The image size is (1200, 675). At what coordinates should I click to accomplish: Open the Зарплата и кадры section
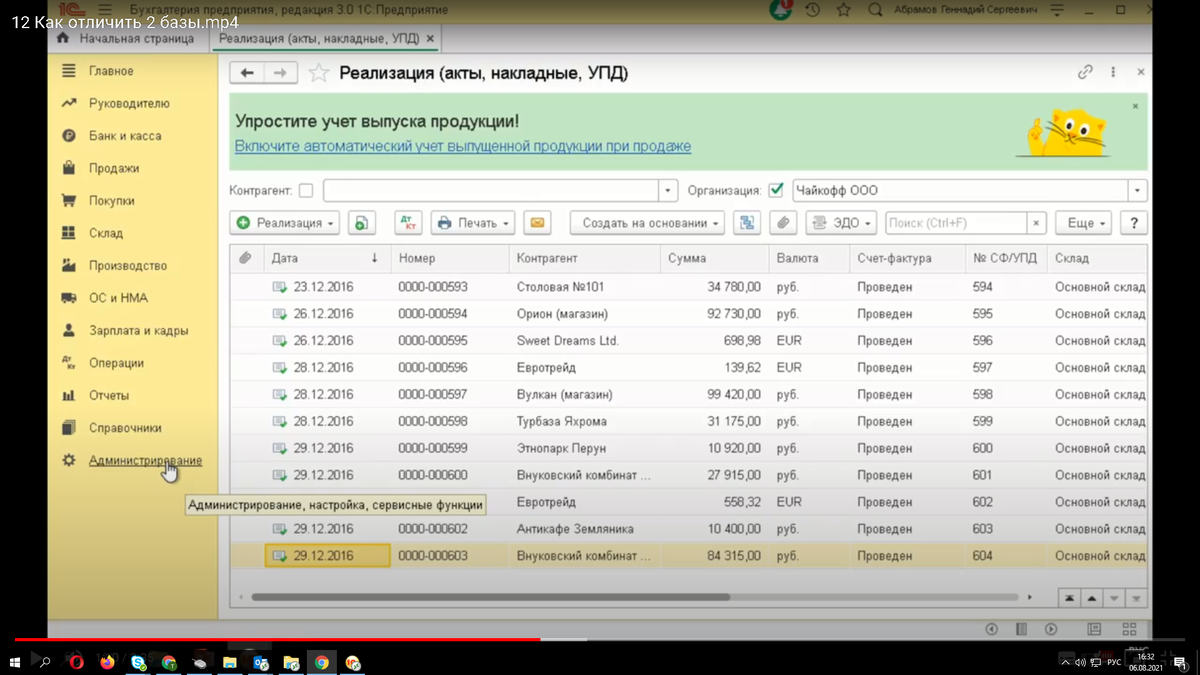click(138, 330)
